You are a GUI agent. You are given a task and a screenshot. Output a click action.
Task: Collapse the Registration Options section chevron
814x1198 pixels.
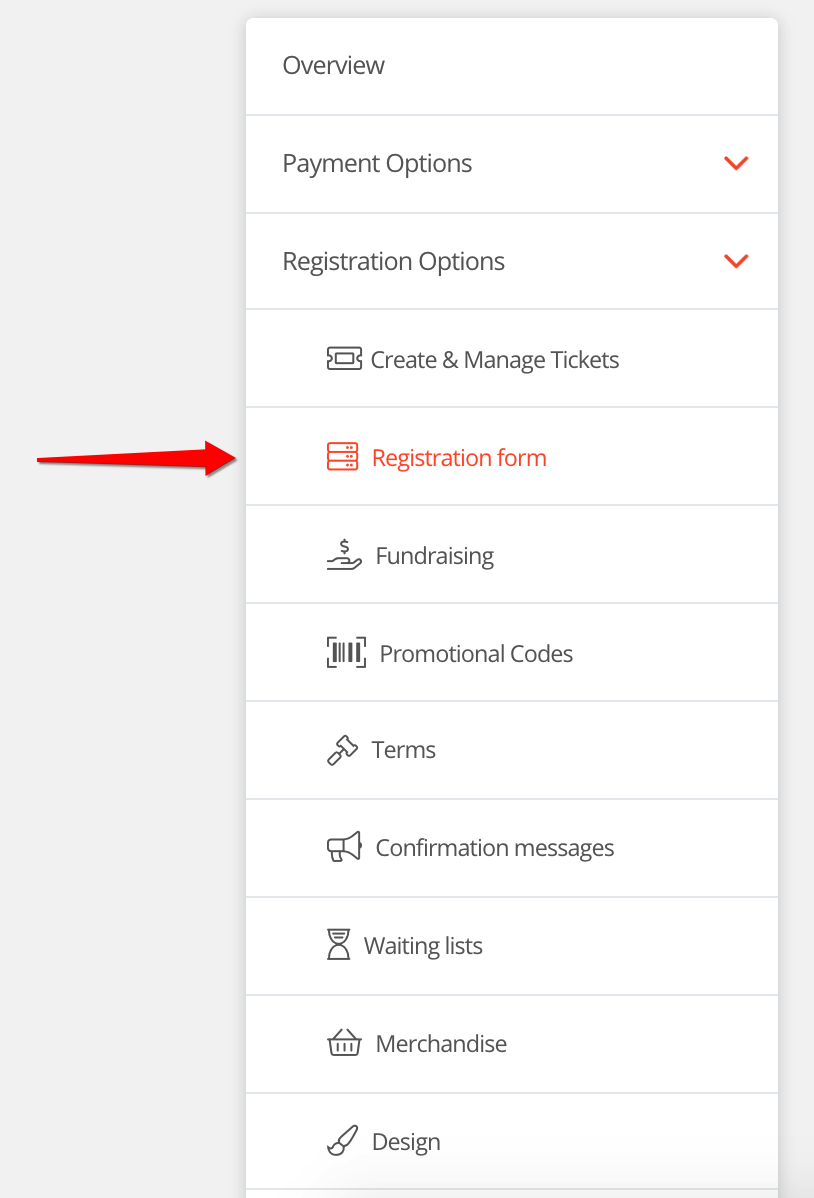coord(736,261)
